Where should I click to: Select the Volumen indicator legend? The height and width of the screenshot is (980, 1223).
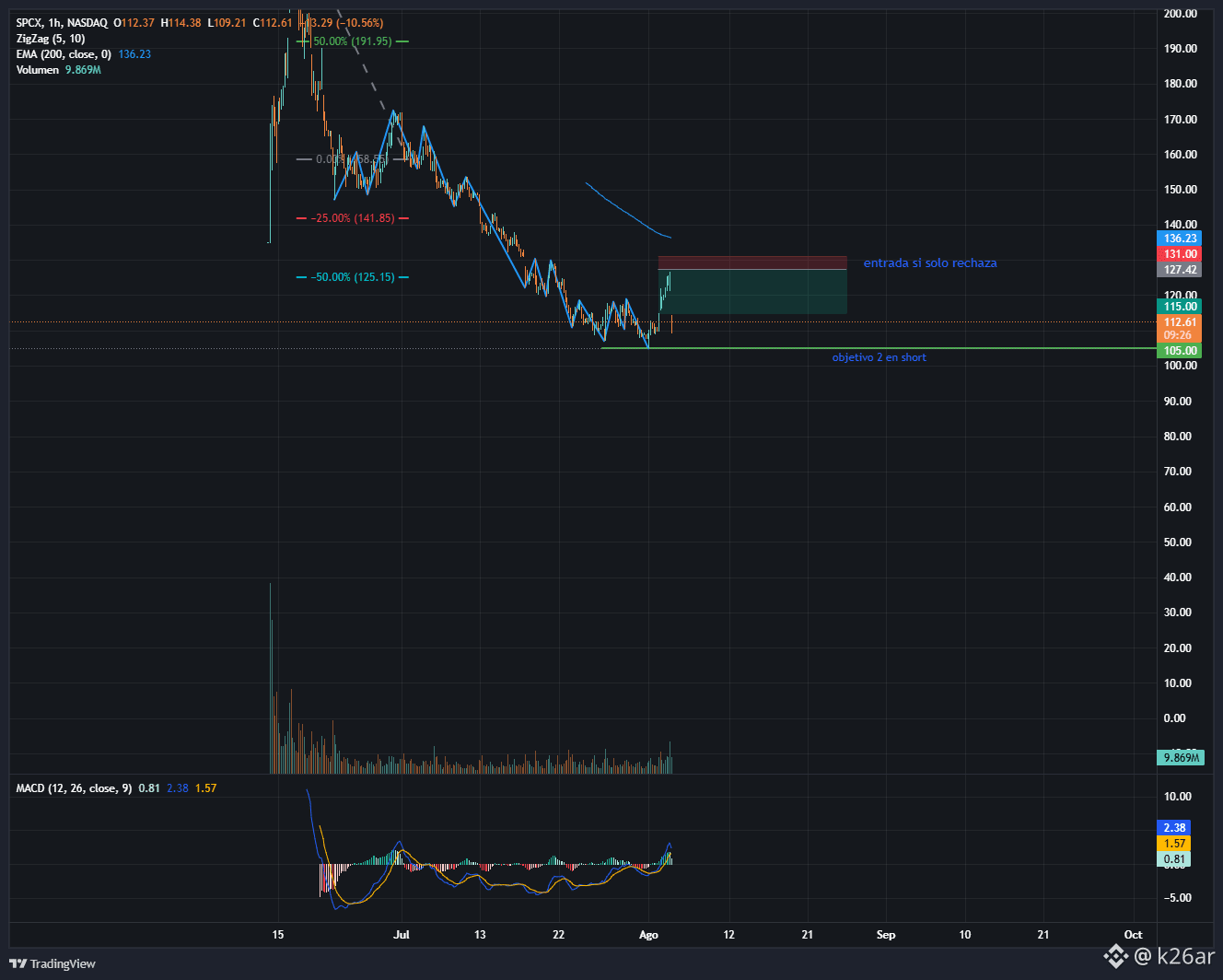tap(38, 70)
